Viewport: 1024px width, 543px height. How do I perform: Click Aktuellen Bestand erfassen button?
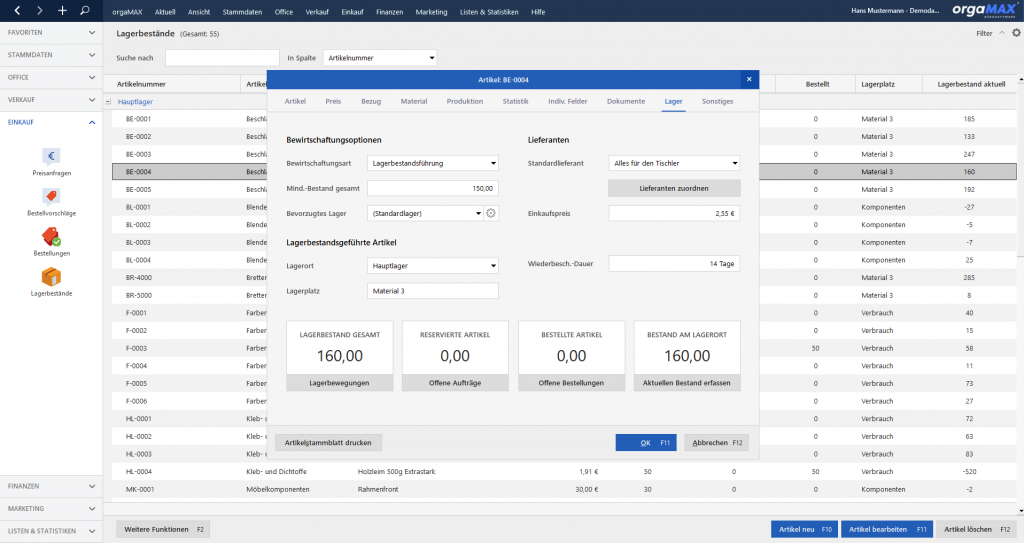click(687, 383)
